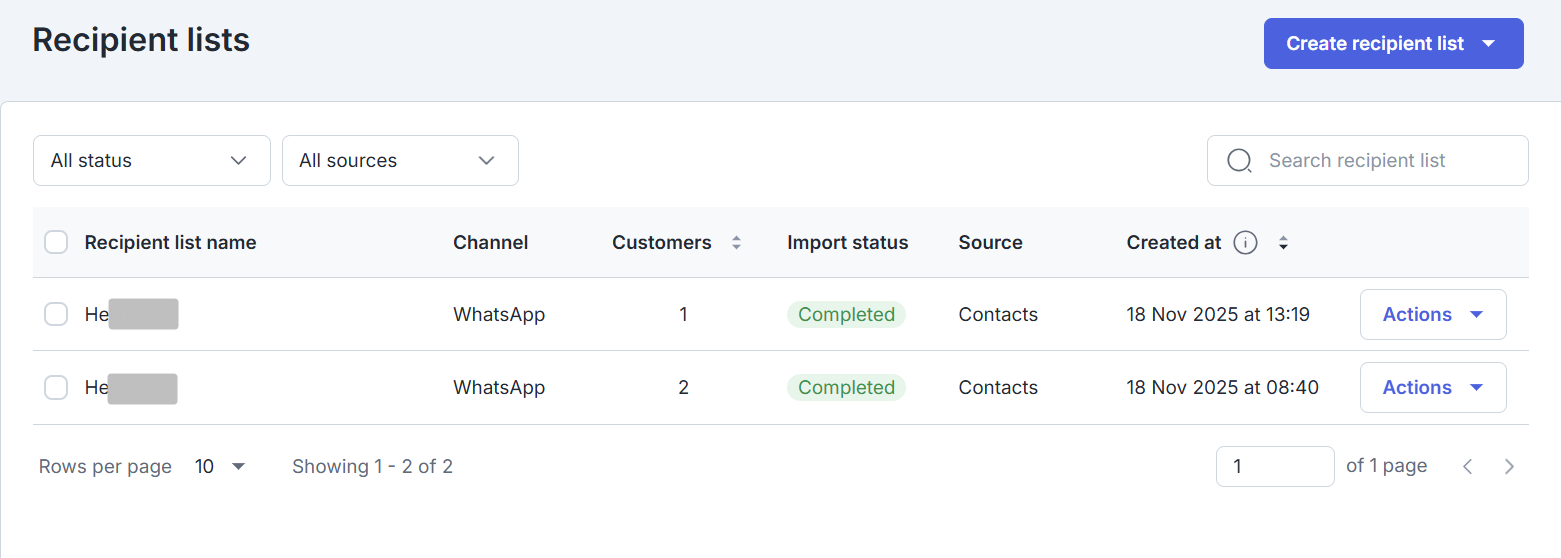Click the Rows per page label
Viewport: 1561px width, 558px height.
pos(105,466)
